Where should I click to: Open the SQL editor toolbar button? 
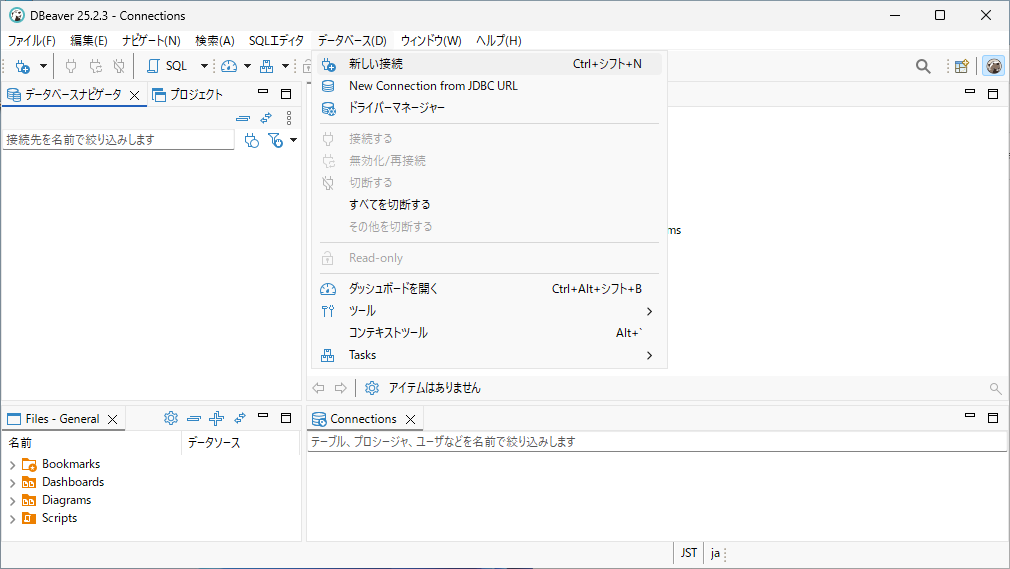pos(167,66)
